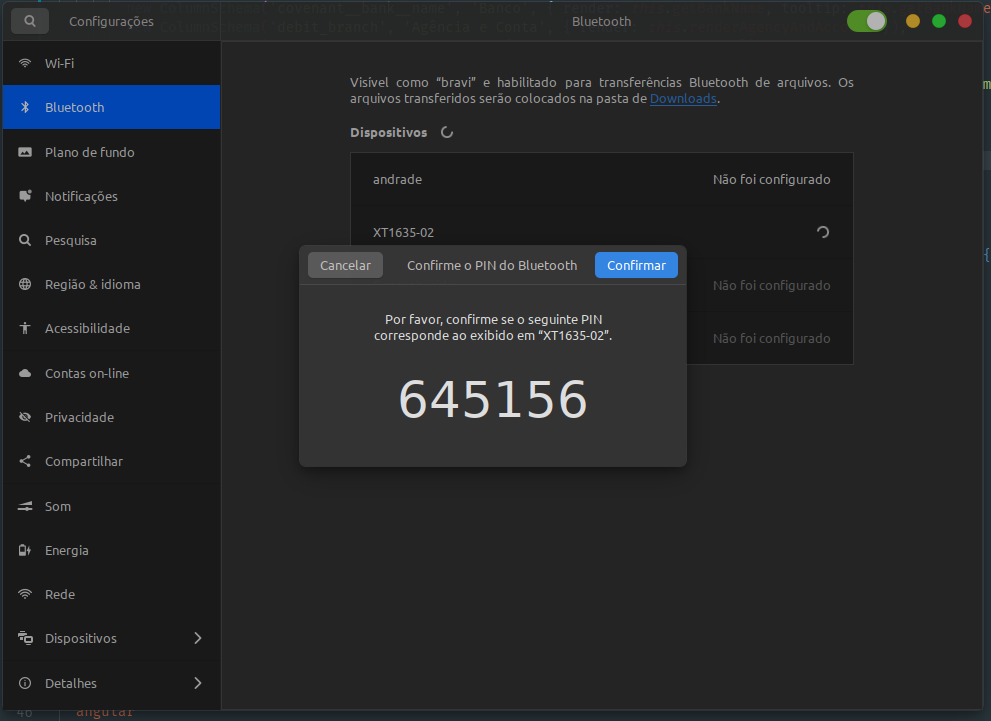Open the Plano de fundo settings
This screenshot has width=991, height=721.
coord(111,152)
